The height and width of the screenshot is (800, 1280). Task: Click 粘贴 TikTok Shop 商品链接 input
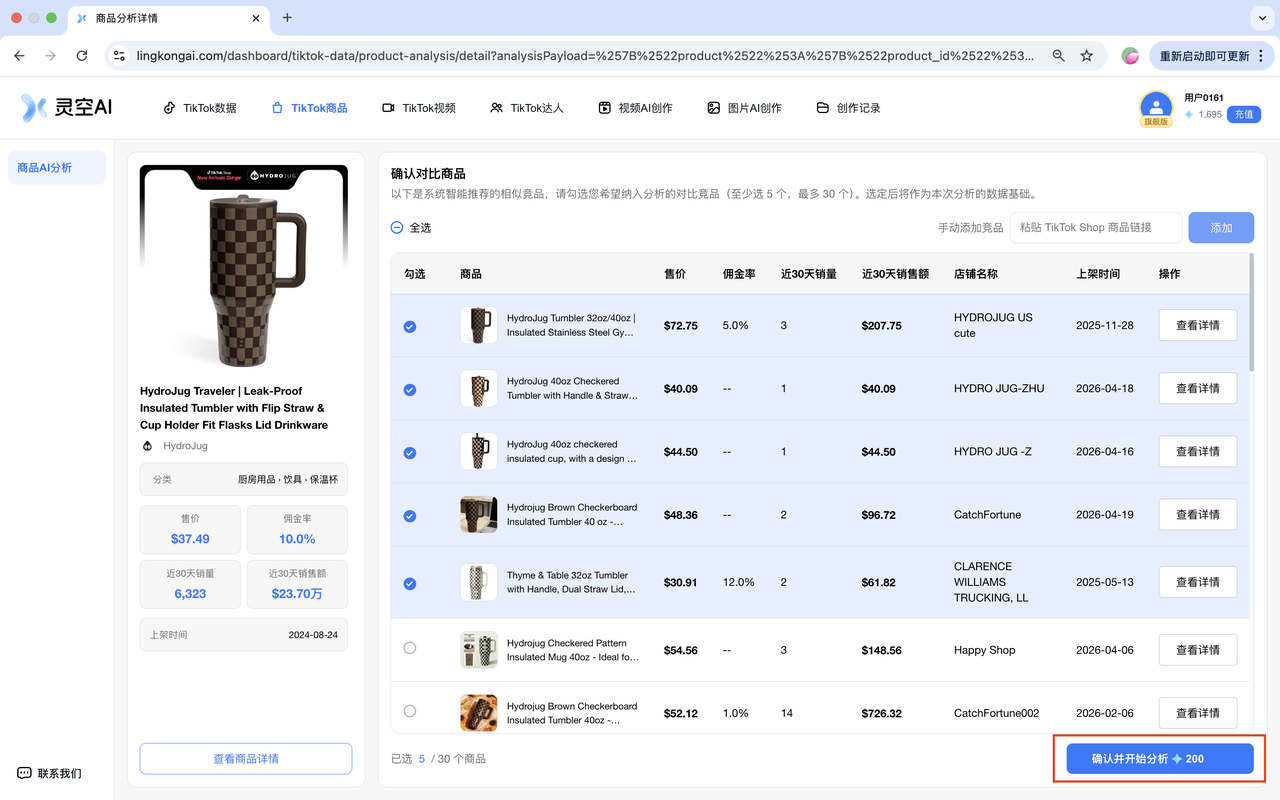coord(1096,228)
